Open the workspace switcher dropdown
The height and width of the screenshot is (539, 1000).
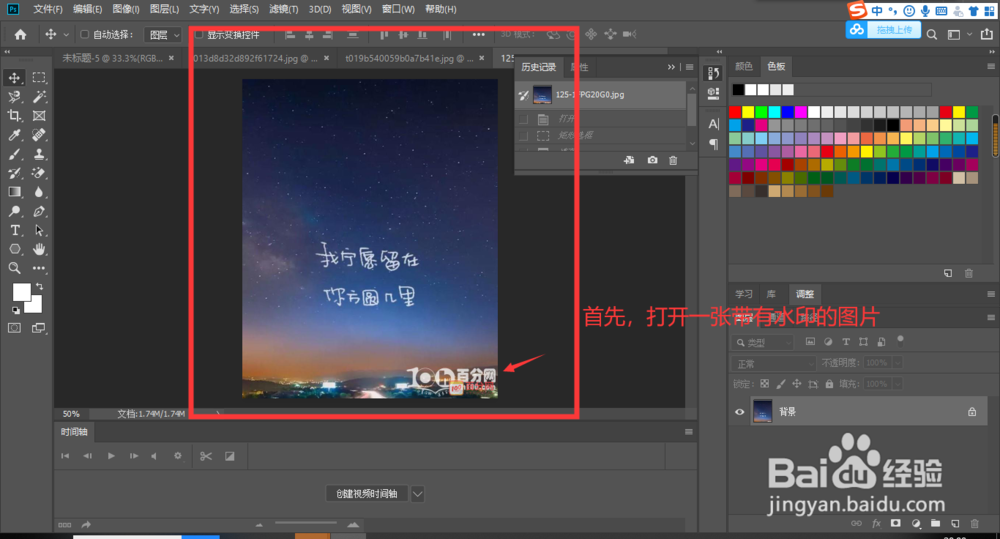pyautogui.click(x=959, y=34)
